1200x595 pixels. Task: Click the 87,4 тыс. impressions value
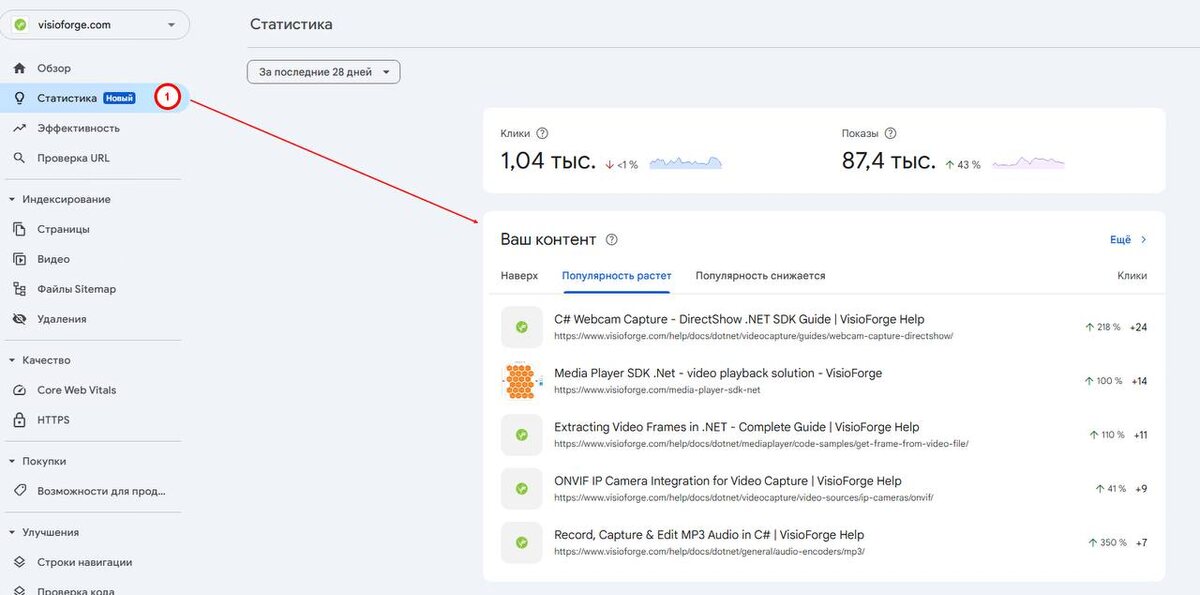pos(889,161)
